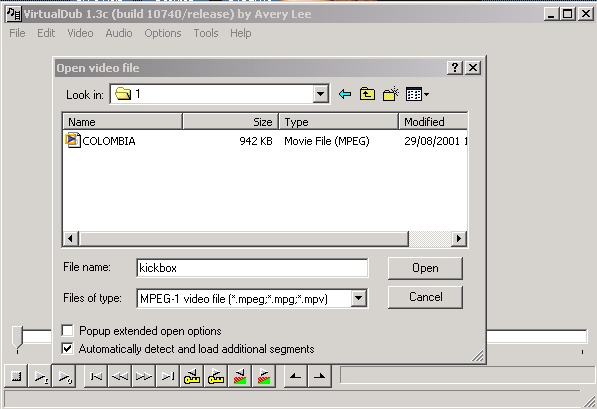Click the 29/08/2001 modified date cell
The width and height of the screenshot is (597, 409).
point(436,141)
